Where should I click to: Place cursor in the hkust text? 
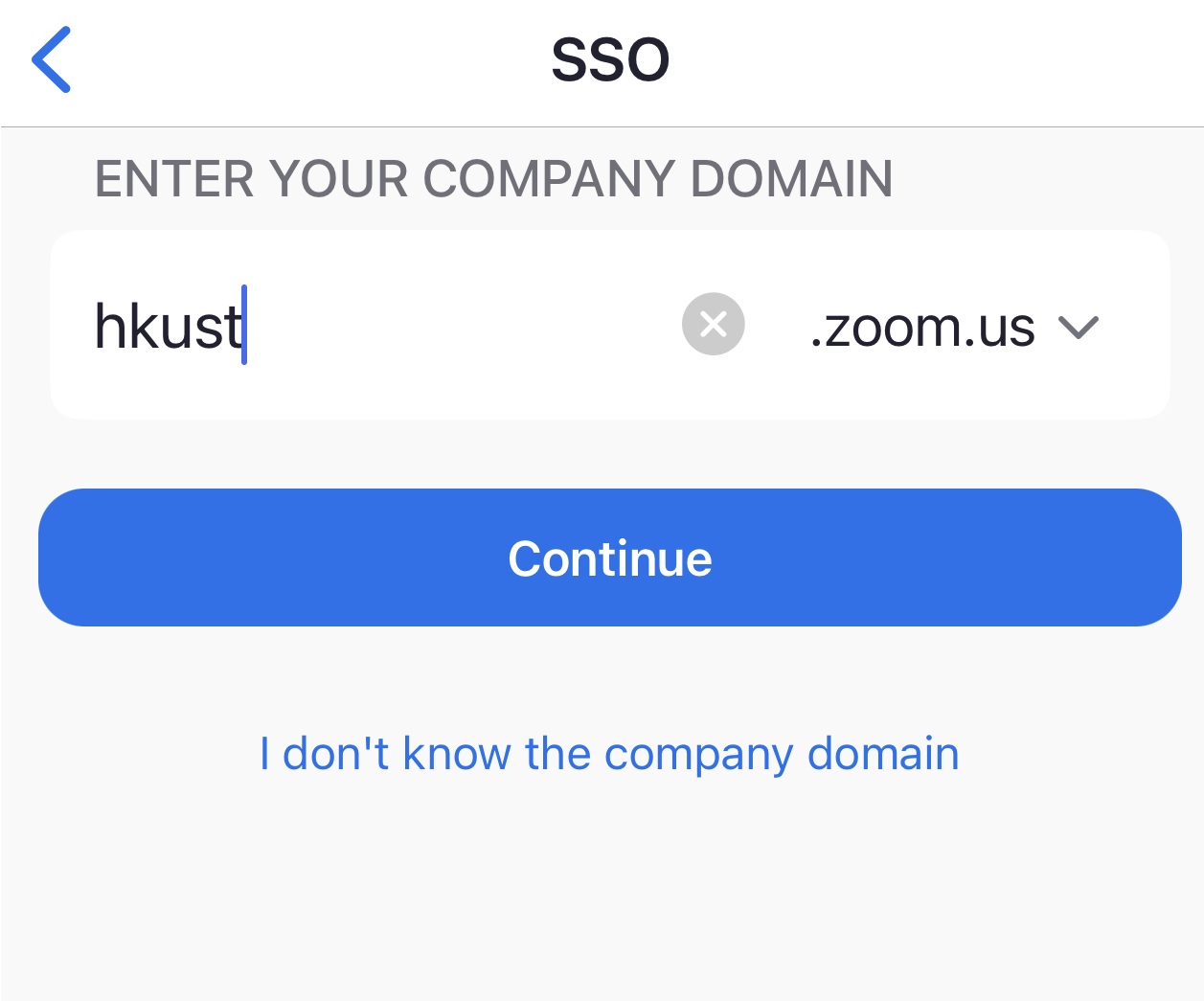click(x=168, y=326)
